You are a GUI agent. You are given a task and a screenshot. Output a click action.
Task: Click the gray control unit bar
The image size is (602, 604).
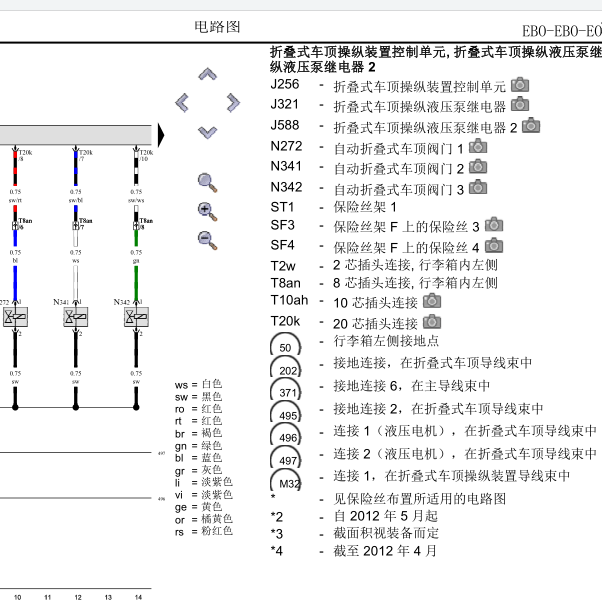coord(75,135)
